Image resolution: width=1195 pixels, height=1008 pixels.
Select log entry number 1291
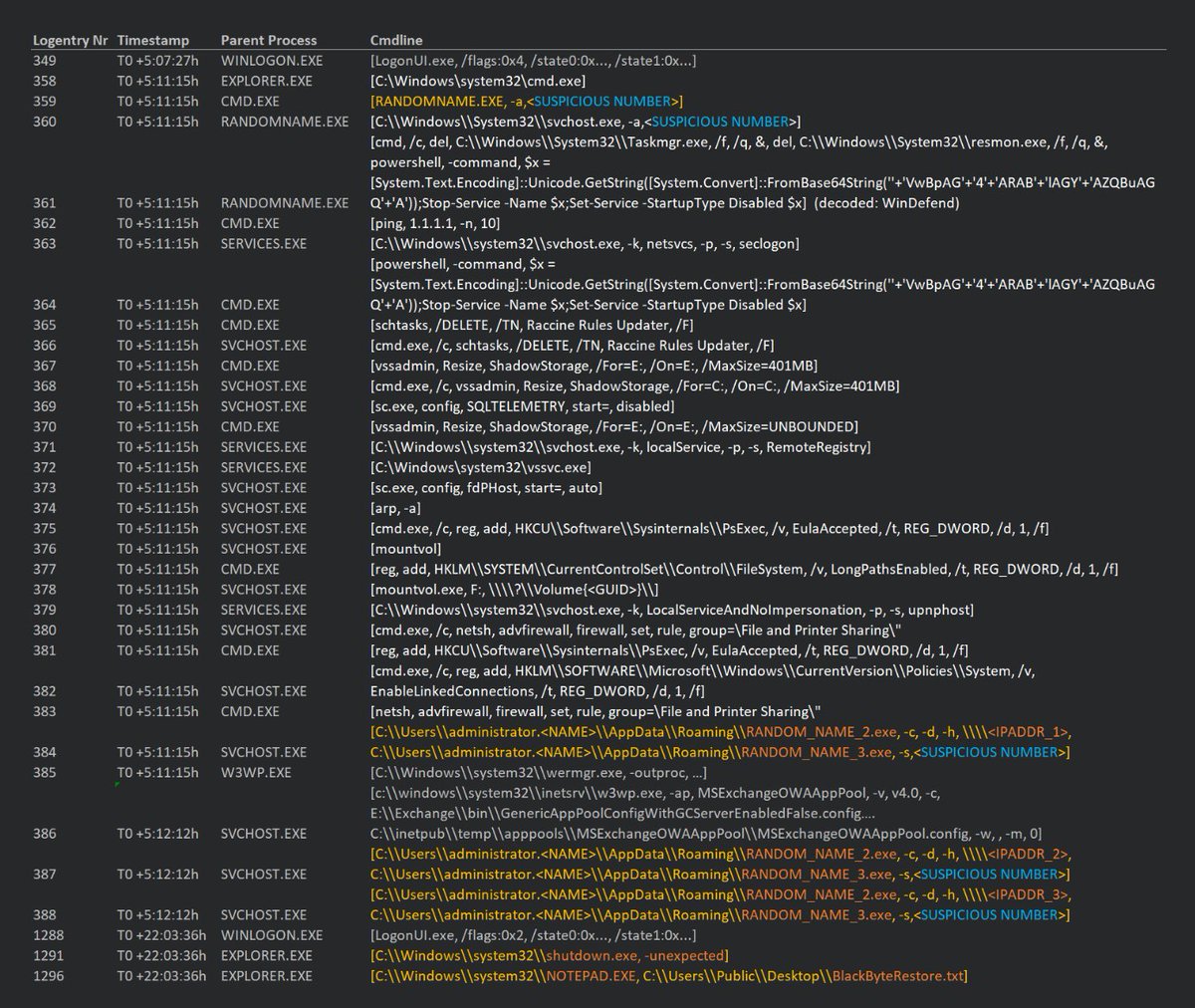pos(48,957)
